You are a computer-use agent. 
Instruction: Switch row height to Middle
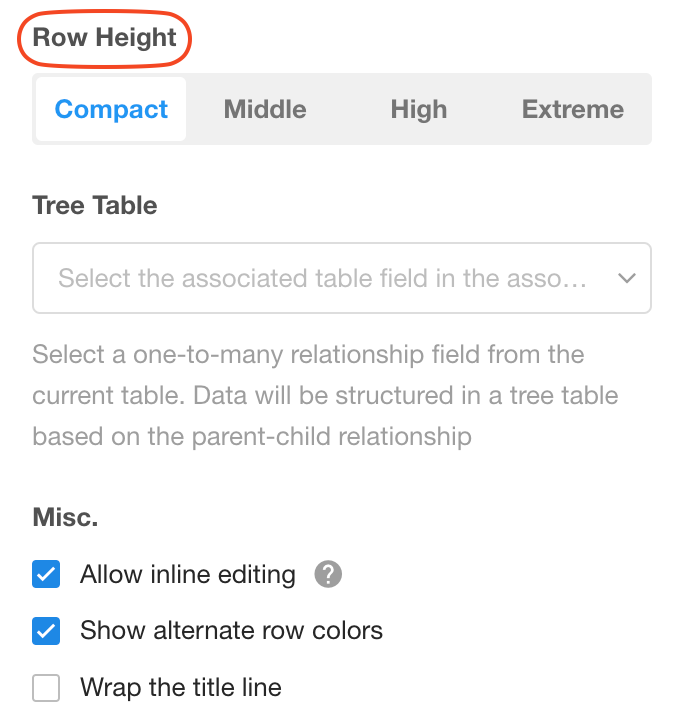pyautogui.click(x=265, y=109)
